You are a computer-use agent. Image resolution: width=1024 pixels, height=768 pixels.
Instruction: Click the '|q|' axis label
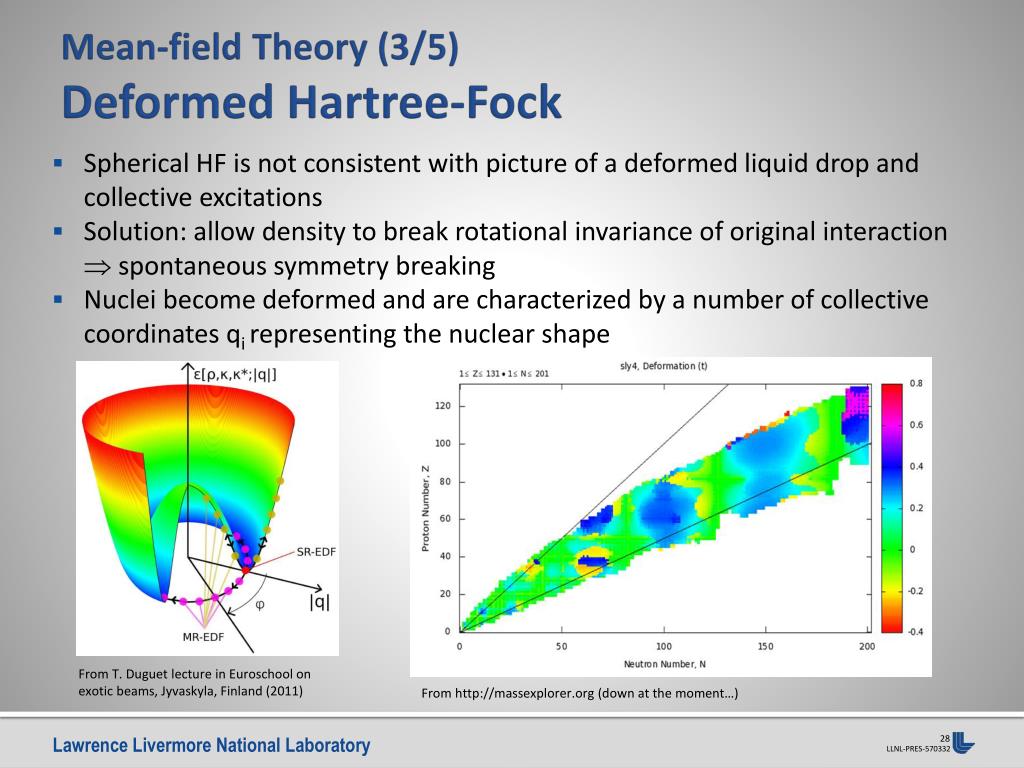319,601
